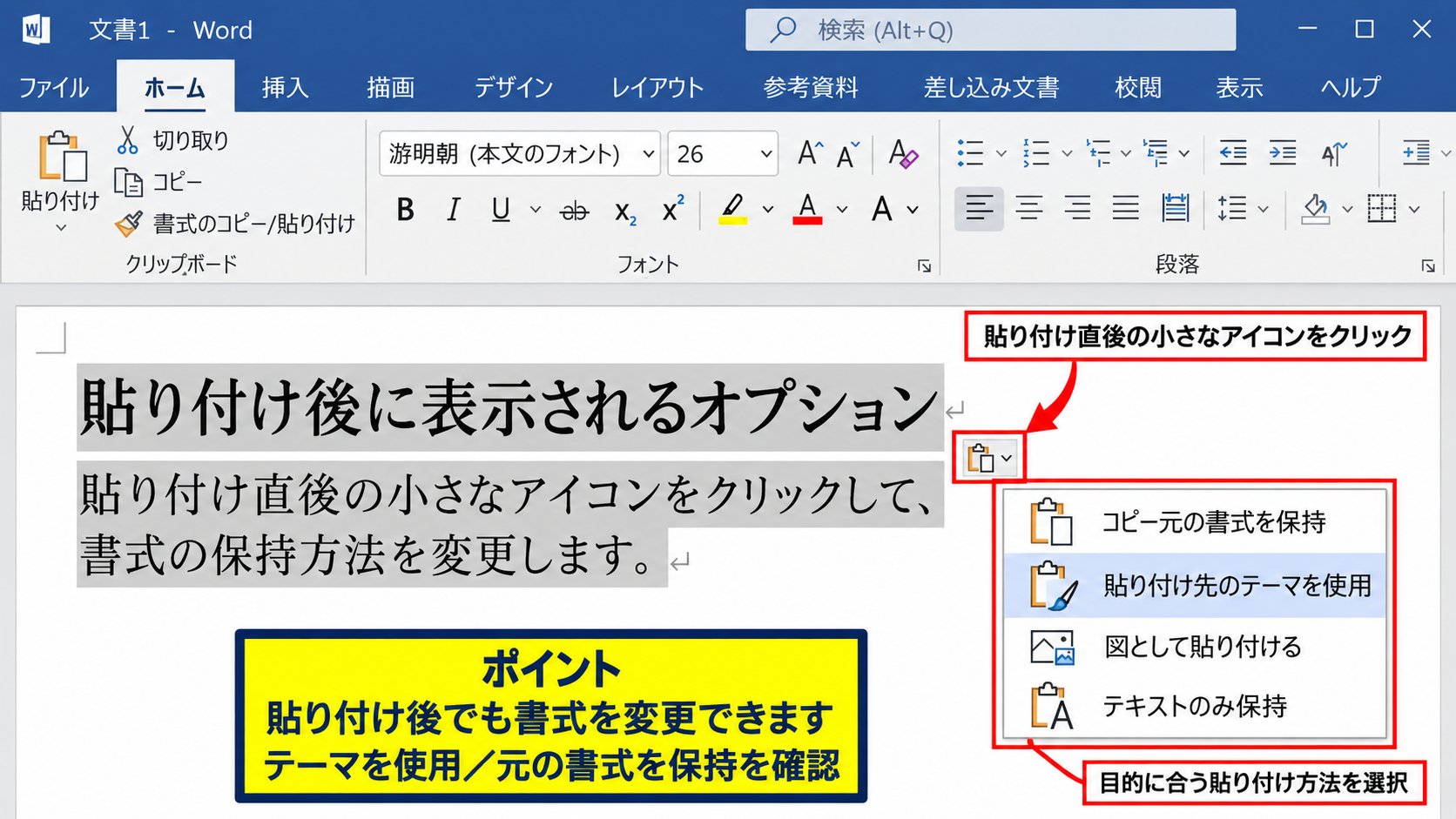Image resolution: width=1456 pixels, height=819 pixels.
Task: Open the paragraph (段落) group dialog launcher
Action: point(1428,266)
